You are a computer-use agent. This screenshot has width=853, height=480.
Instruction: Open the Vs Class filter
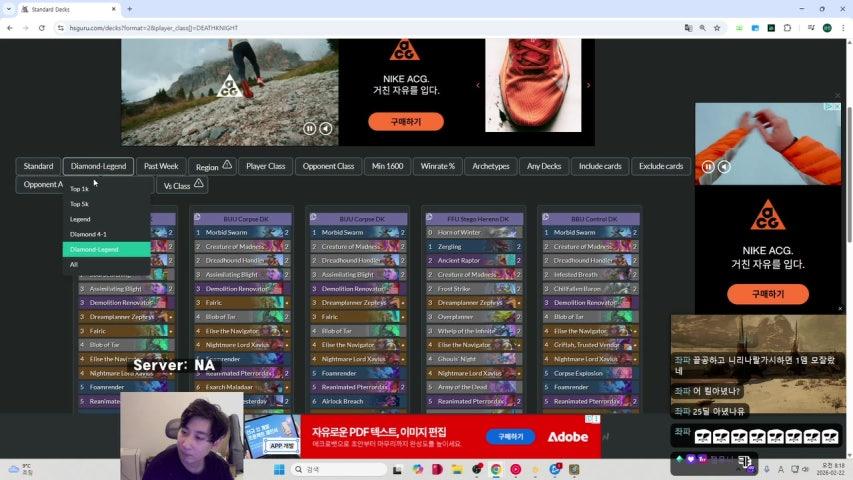coord(182,186)
